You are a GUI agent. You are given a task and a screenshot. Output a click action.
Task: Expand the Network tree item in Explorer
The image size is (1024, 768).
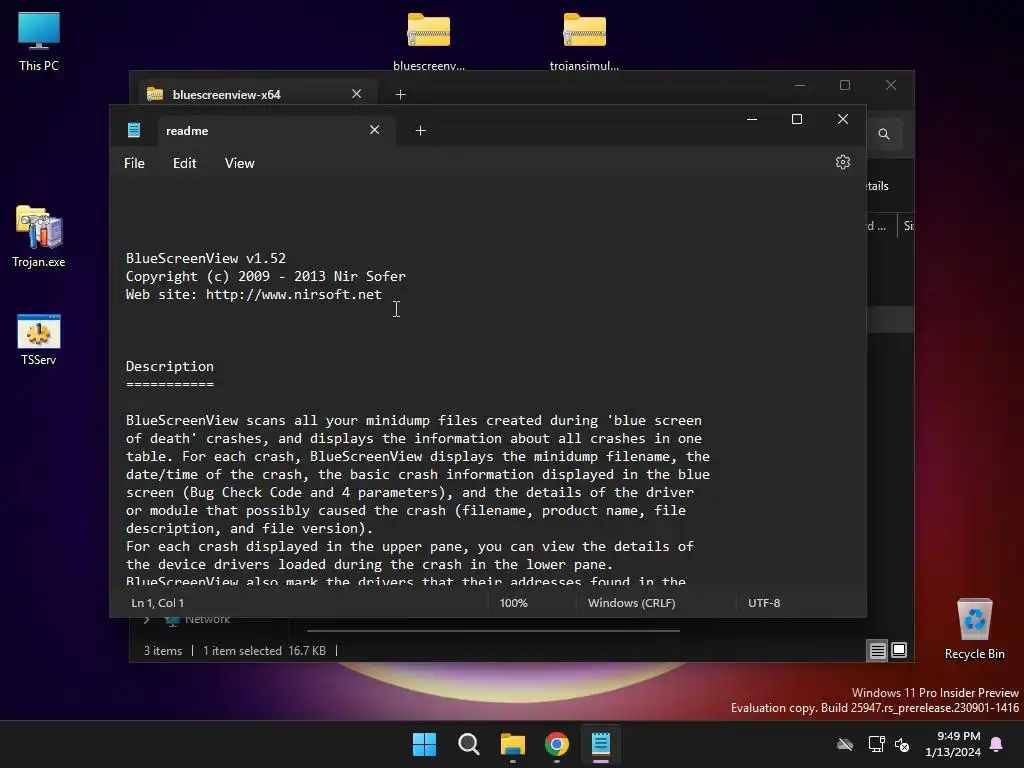pos(147,619)
